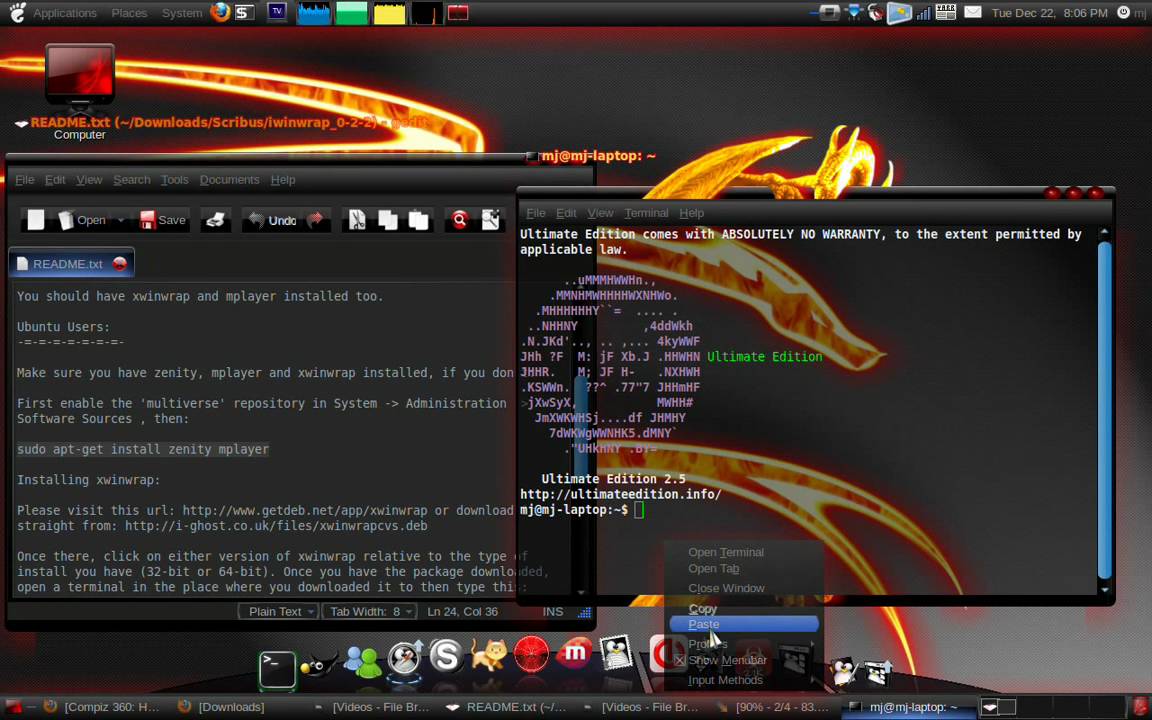Open gedit's Help menu
This screenshot has height=720, width=1152.
[x=283, y=180]
